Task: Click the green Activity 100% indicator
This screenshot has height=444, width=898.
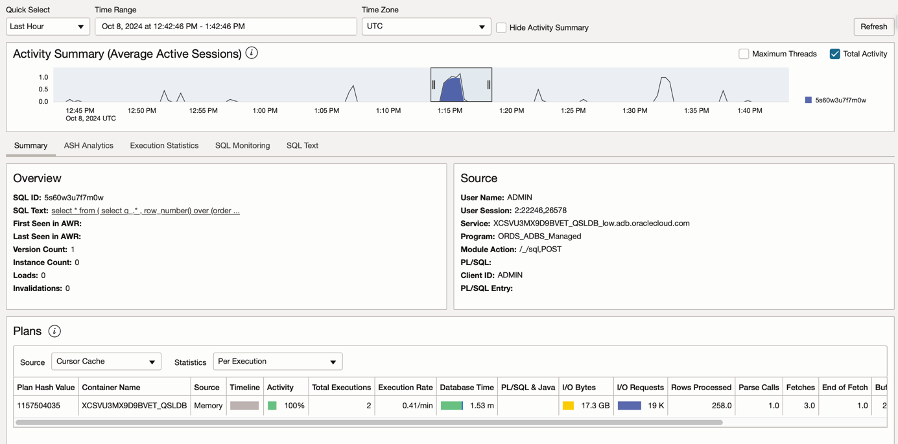Action: pyautogui.click(x=272, y=406)
